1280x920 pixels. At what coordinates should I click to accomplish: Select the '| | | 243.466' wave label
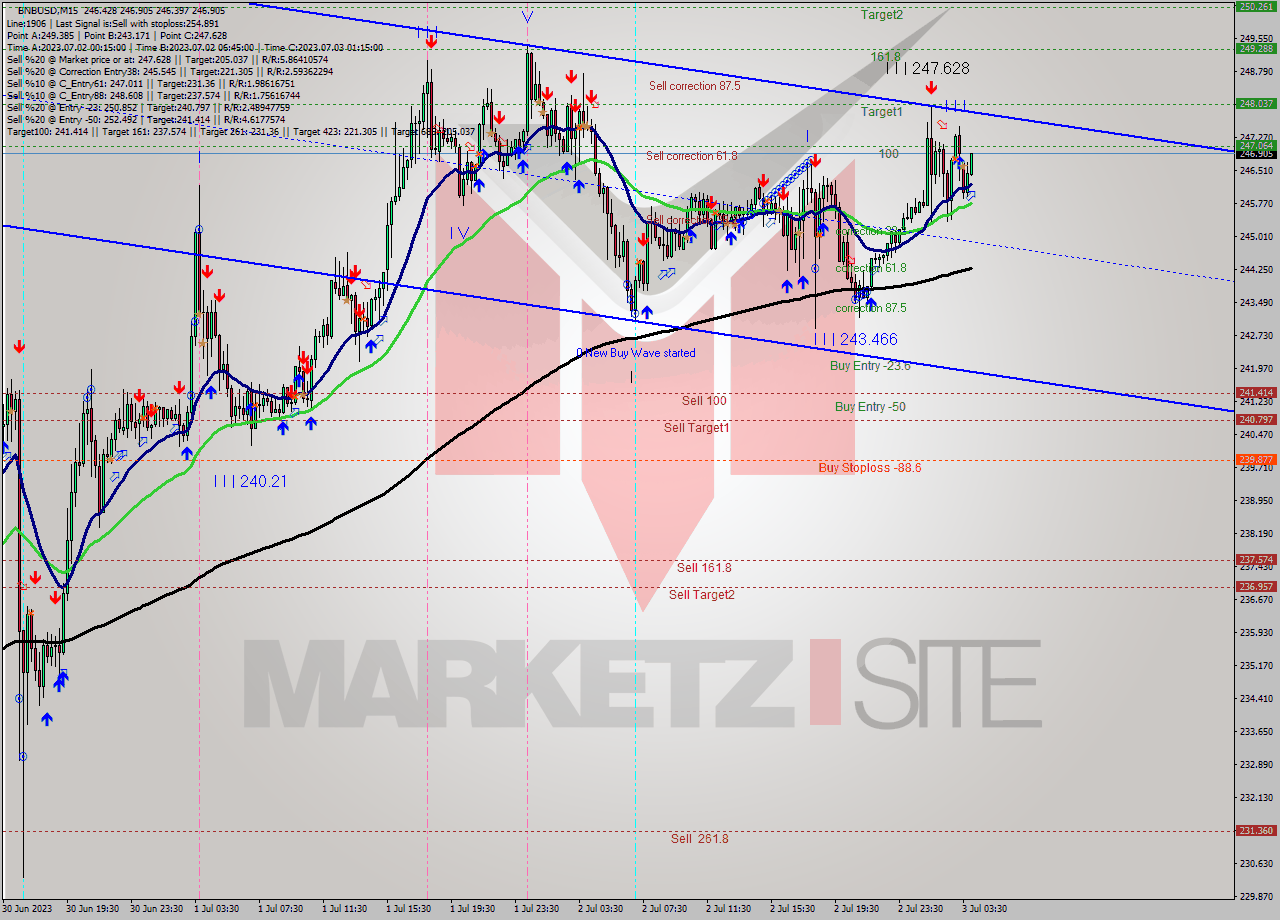tap(855, 340)
